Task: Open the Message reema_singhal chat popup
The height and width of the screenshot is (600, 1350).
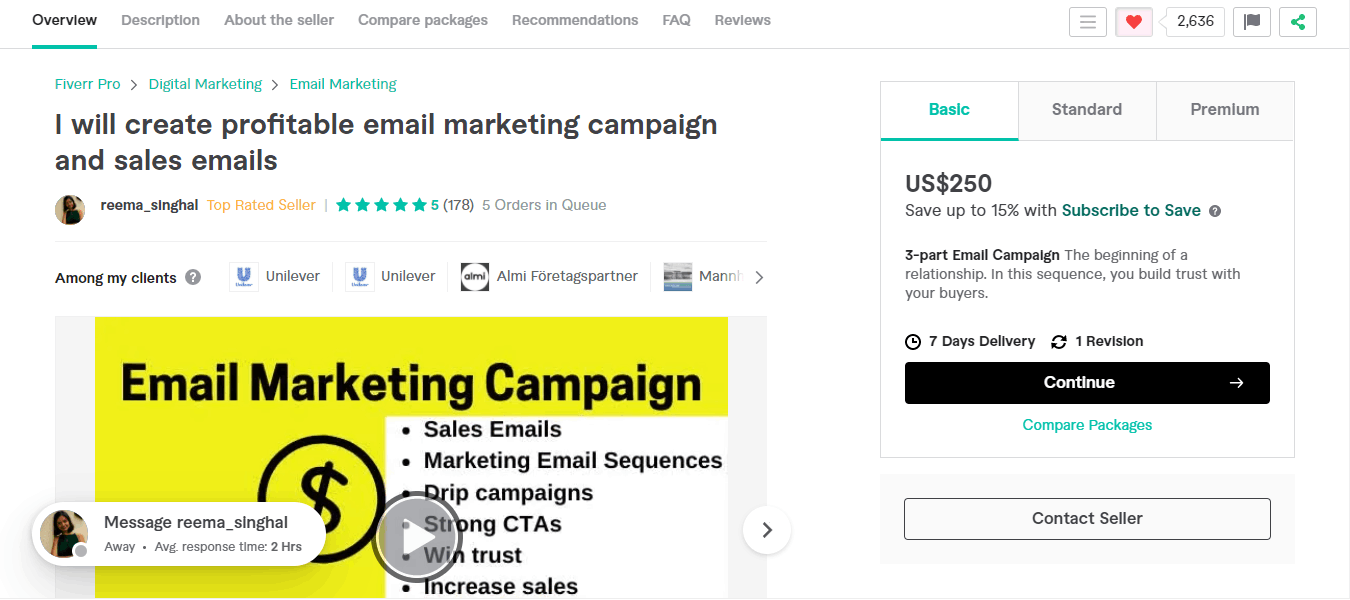Action: [x=178, y=533]
